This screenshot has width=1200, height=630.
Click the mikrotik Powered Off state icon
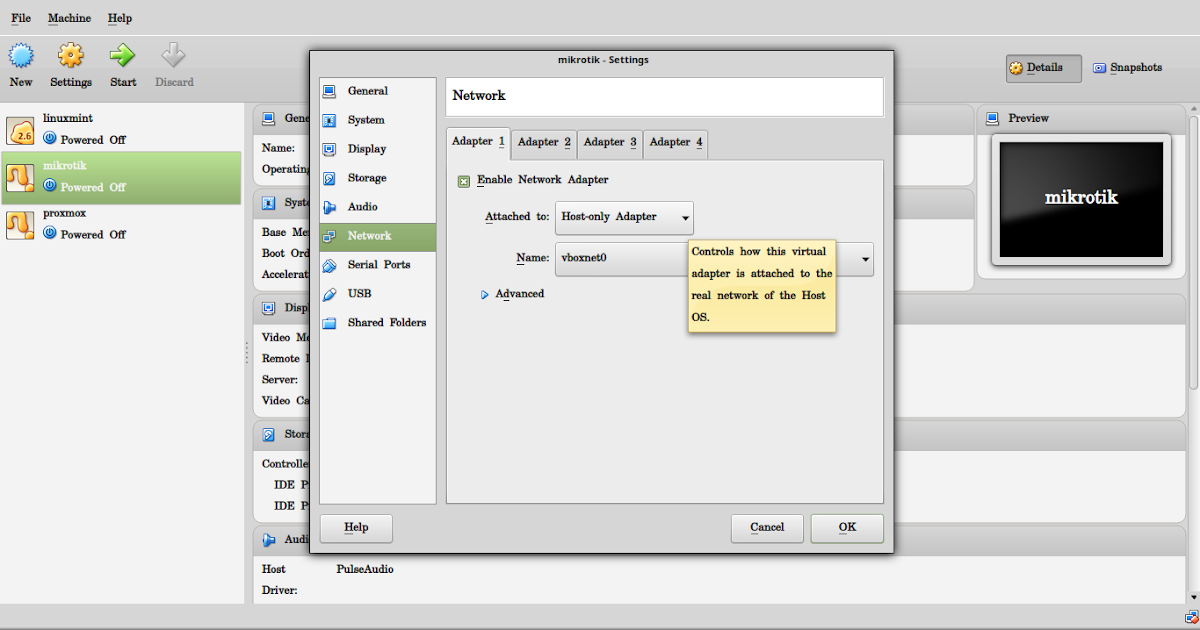pyautogui.click(x=49, y=186)
